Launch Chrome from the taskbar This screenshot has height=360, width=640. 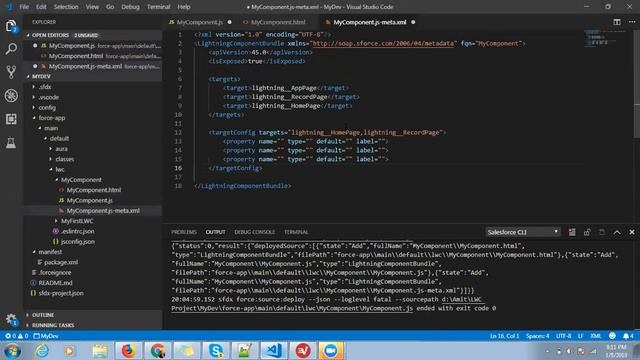[x=158, y=351]
